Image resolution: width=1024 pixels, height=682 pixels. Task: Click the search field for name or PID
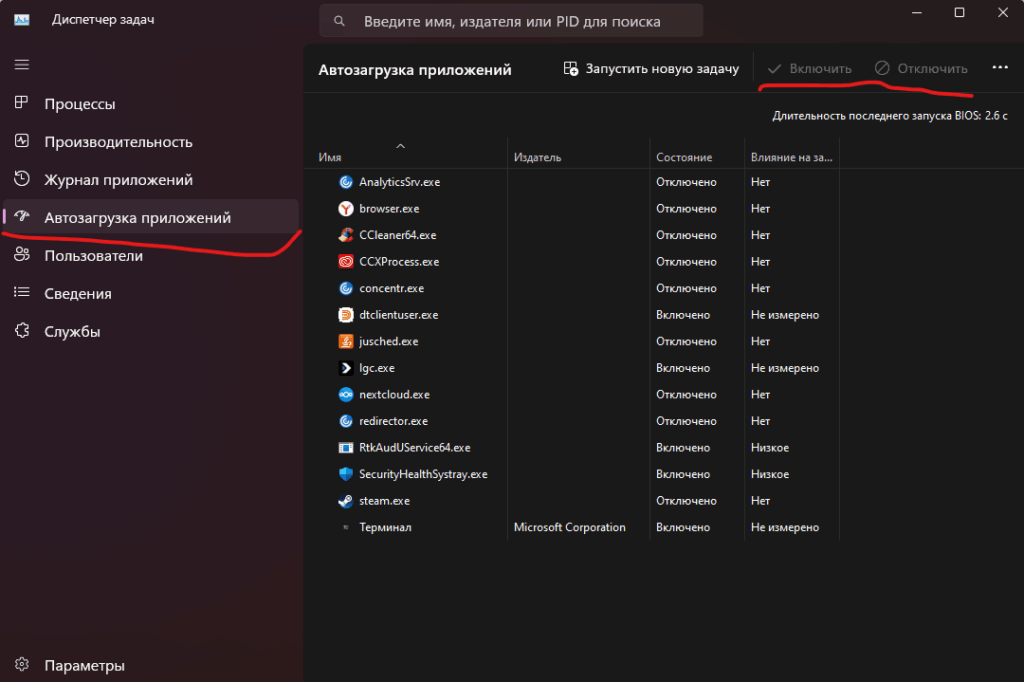tap(511, 22)
